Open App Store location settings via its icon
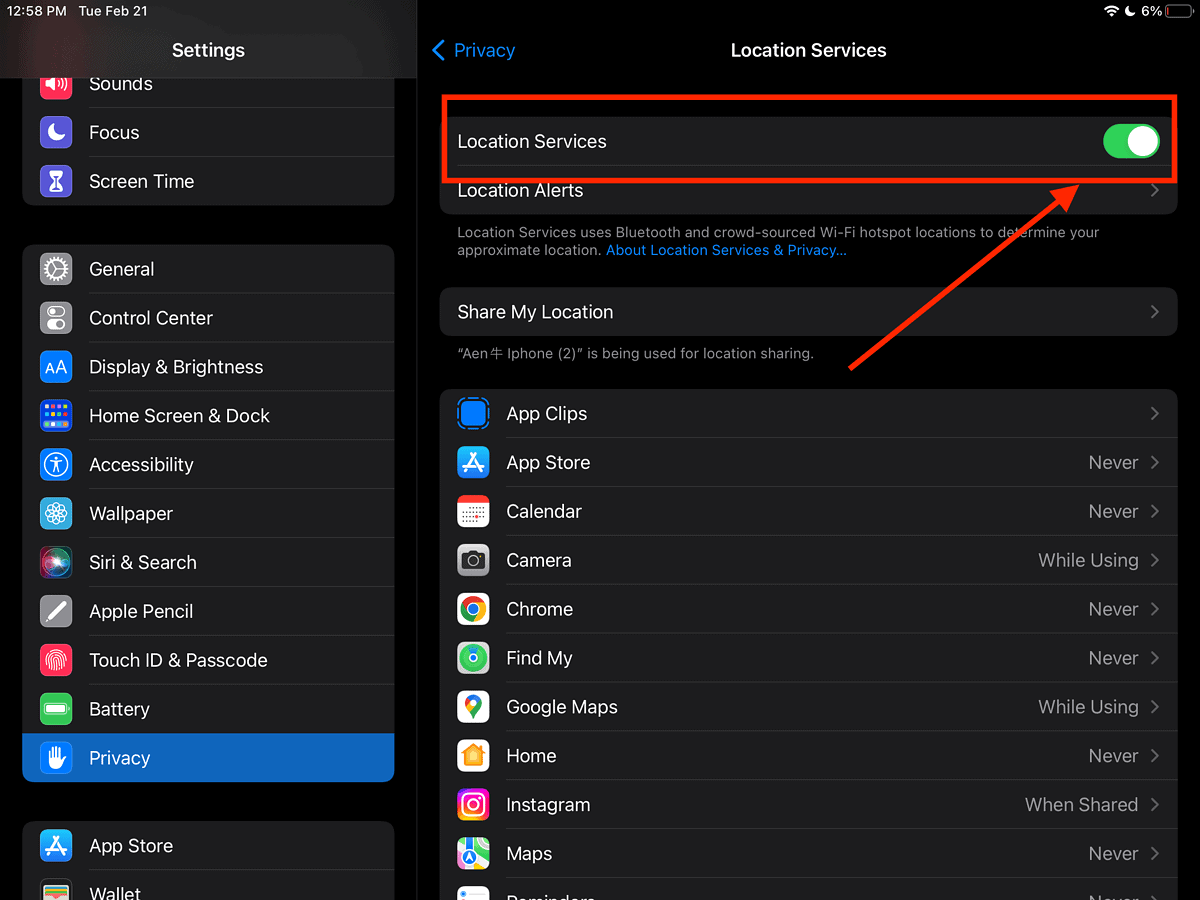This screenshot has width=1200, height=900. (x=473, y=462)
